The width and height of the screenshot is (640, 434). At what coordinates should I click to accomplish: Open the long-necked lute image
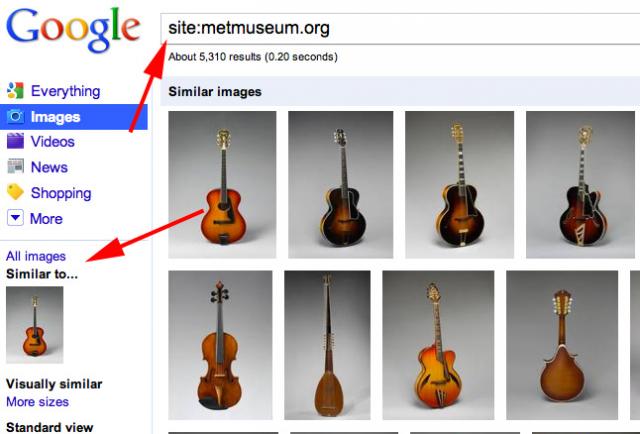click(x=327, y=344)
